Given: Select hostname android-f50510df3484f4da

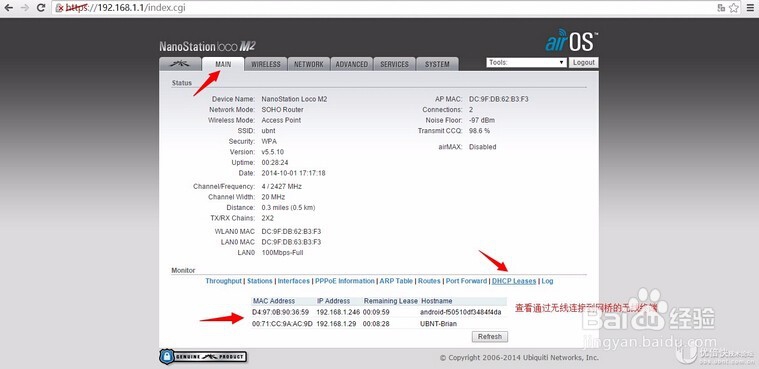Looking at the screenshot, I should coord(461,312).
